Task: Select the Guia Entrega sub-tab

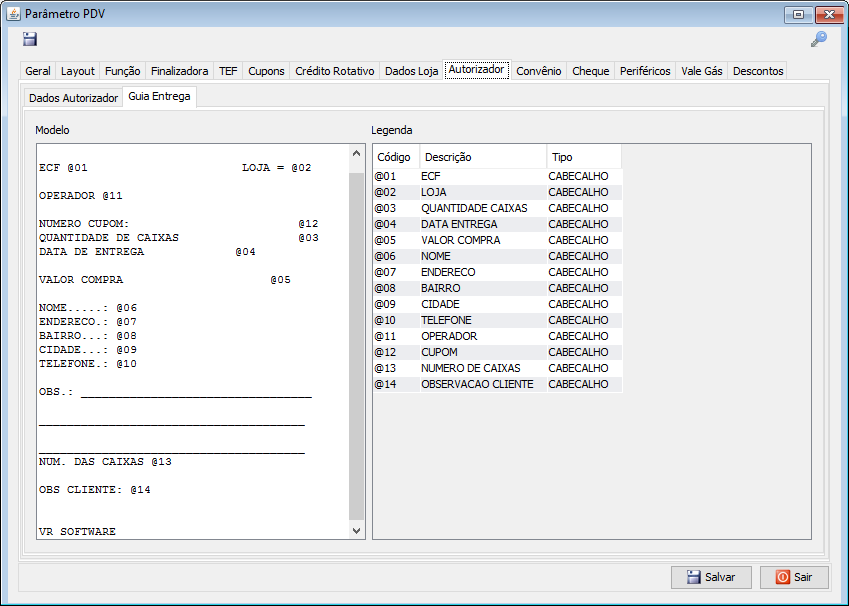Action: [159, 96]
